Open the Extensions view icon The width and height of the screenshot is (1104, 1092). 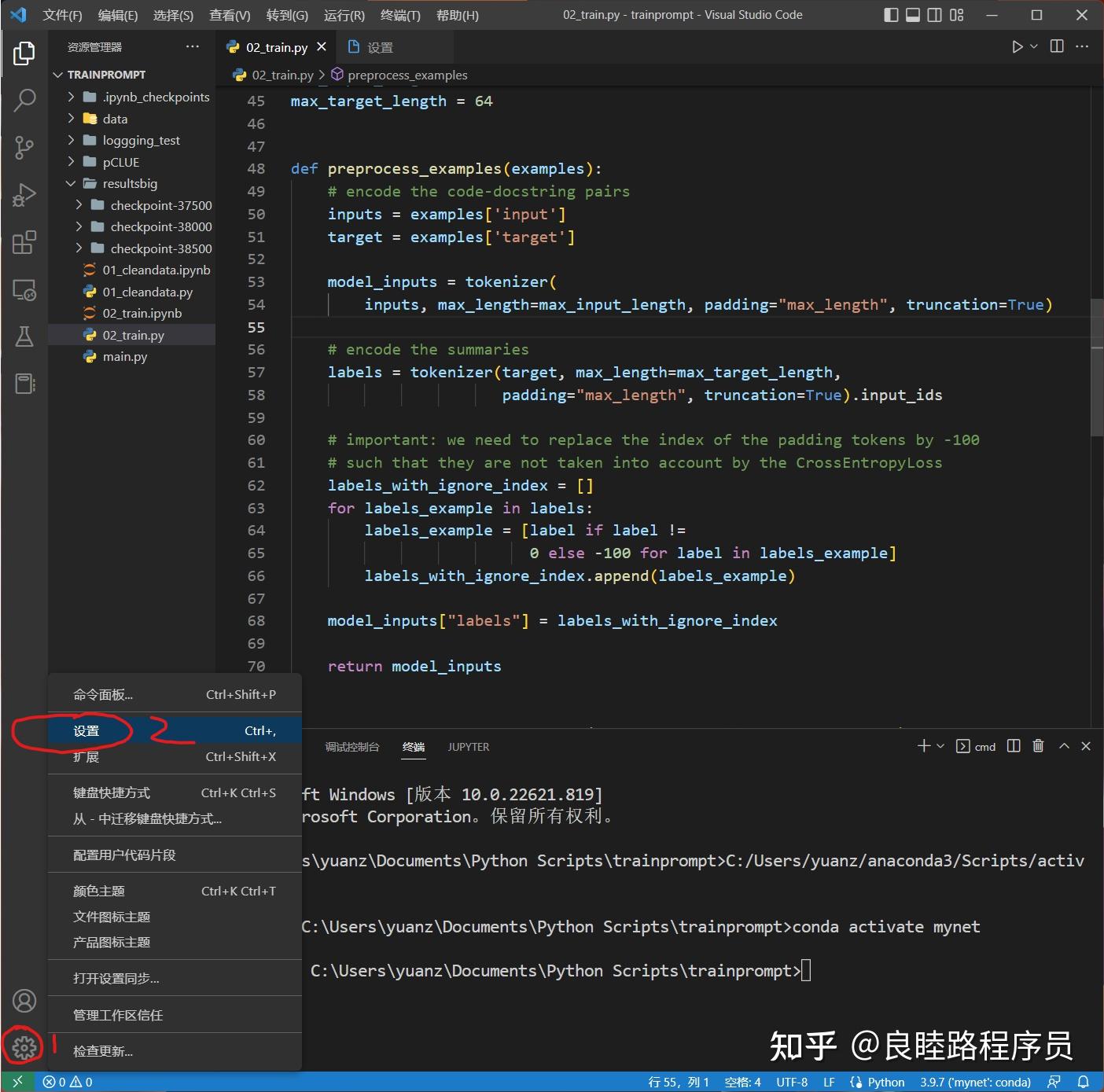[24, 242]
